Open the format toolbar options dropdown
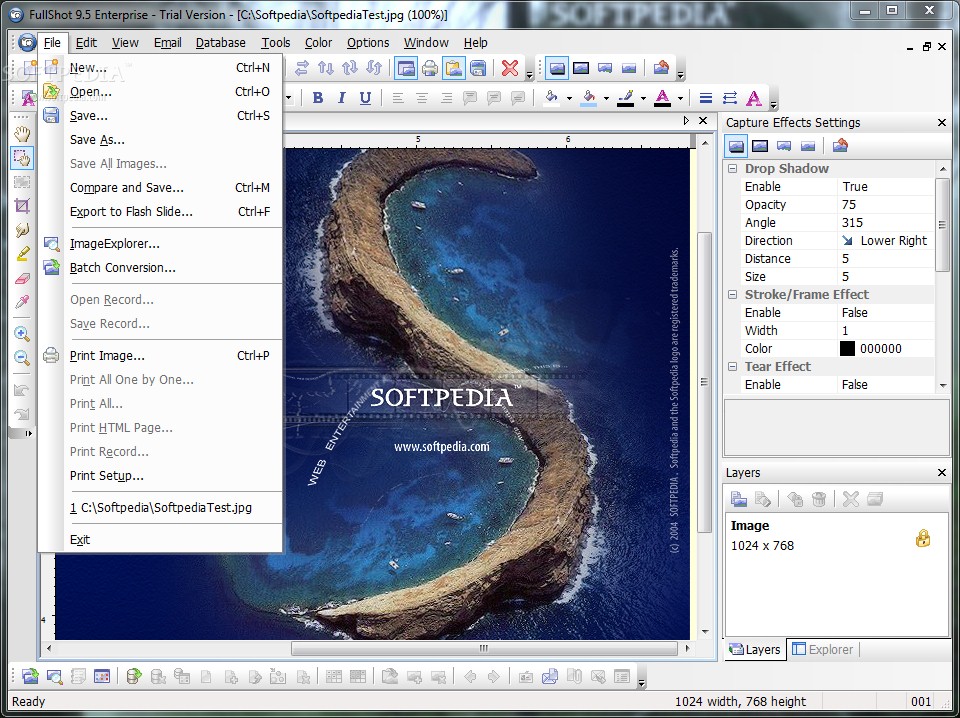Screen dimensions: 960x718 pyautogui.click(x=774, y=105)
